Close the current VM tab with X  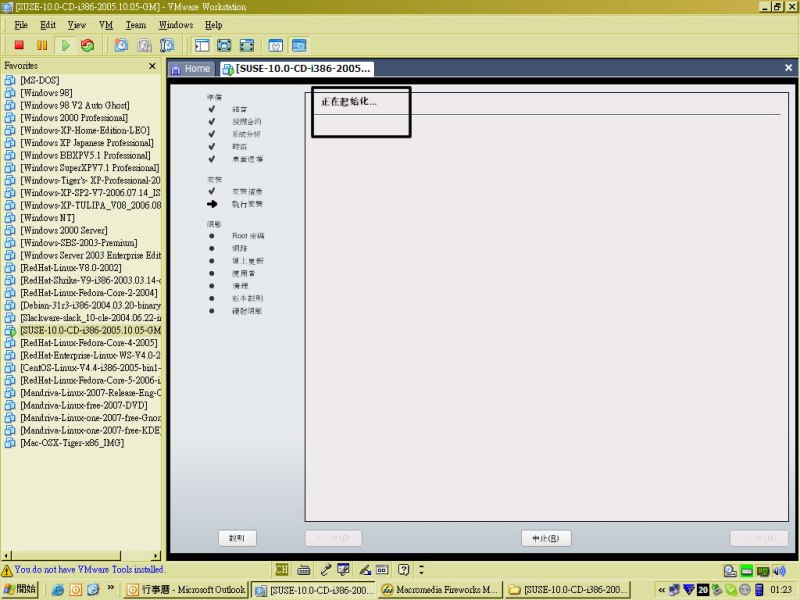point(788,67)
